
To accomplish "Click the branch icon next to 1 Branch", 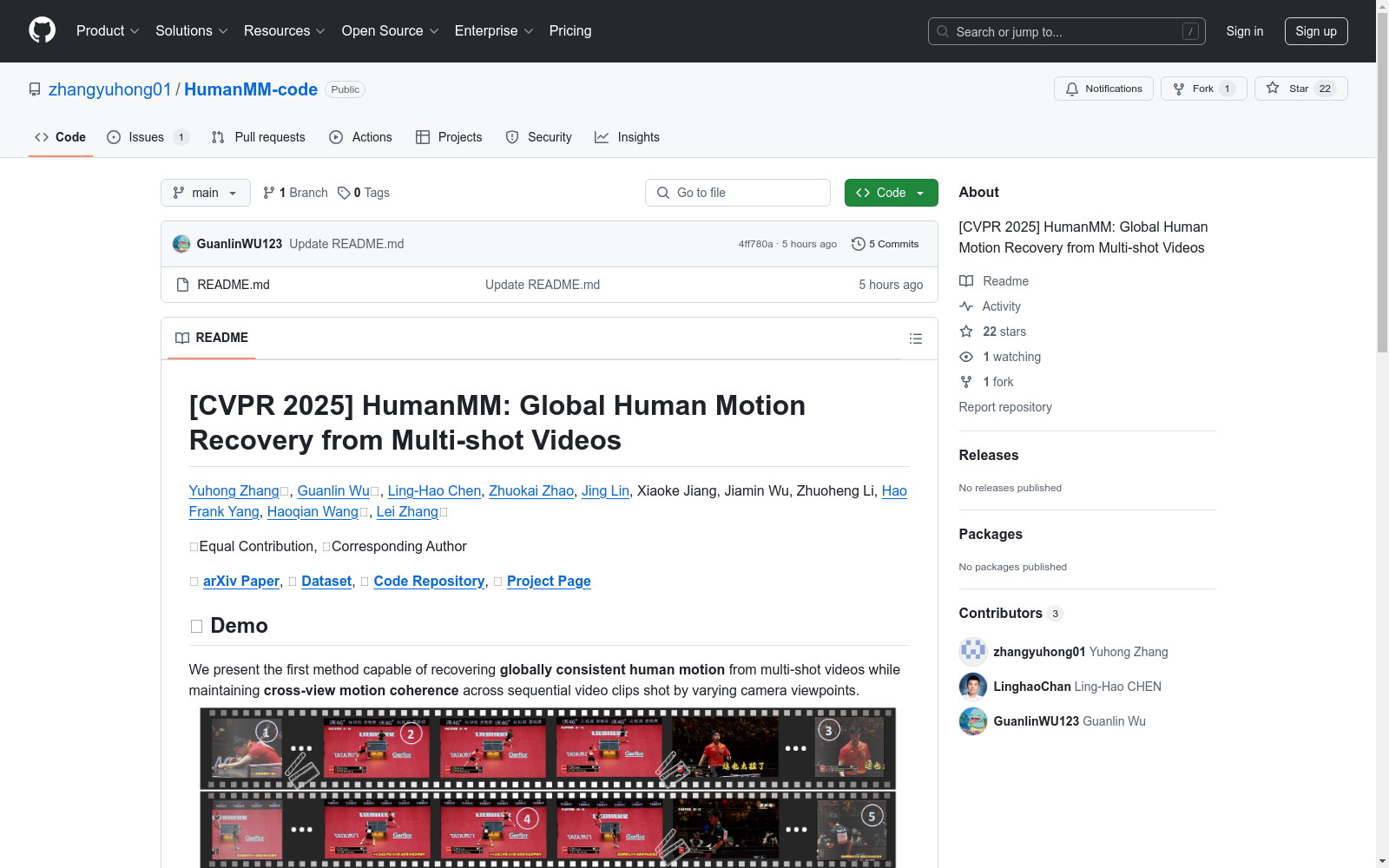I will (269, 193).
